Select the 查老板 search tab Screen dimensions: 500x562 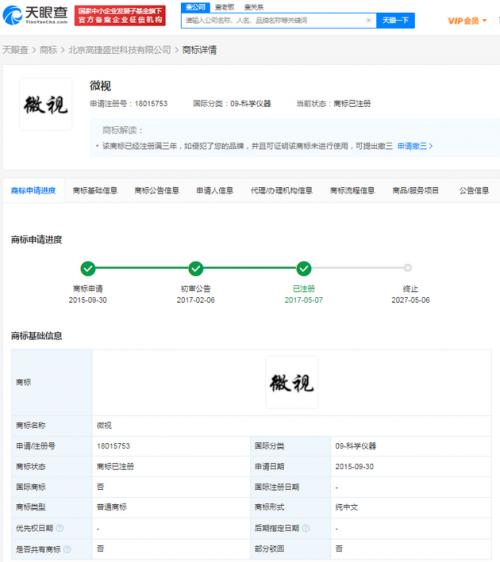click(224, 7)
